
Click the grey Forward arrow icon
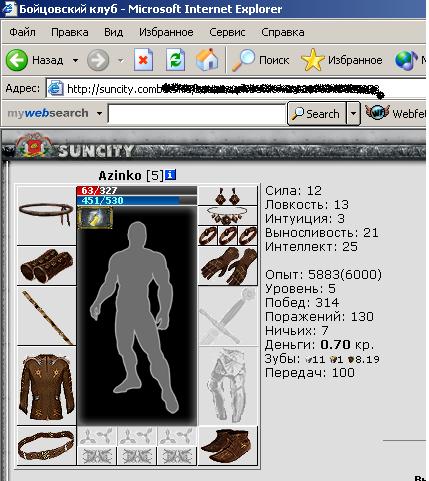(x=98, y=60)
